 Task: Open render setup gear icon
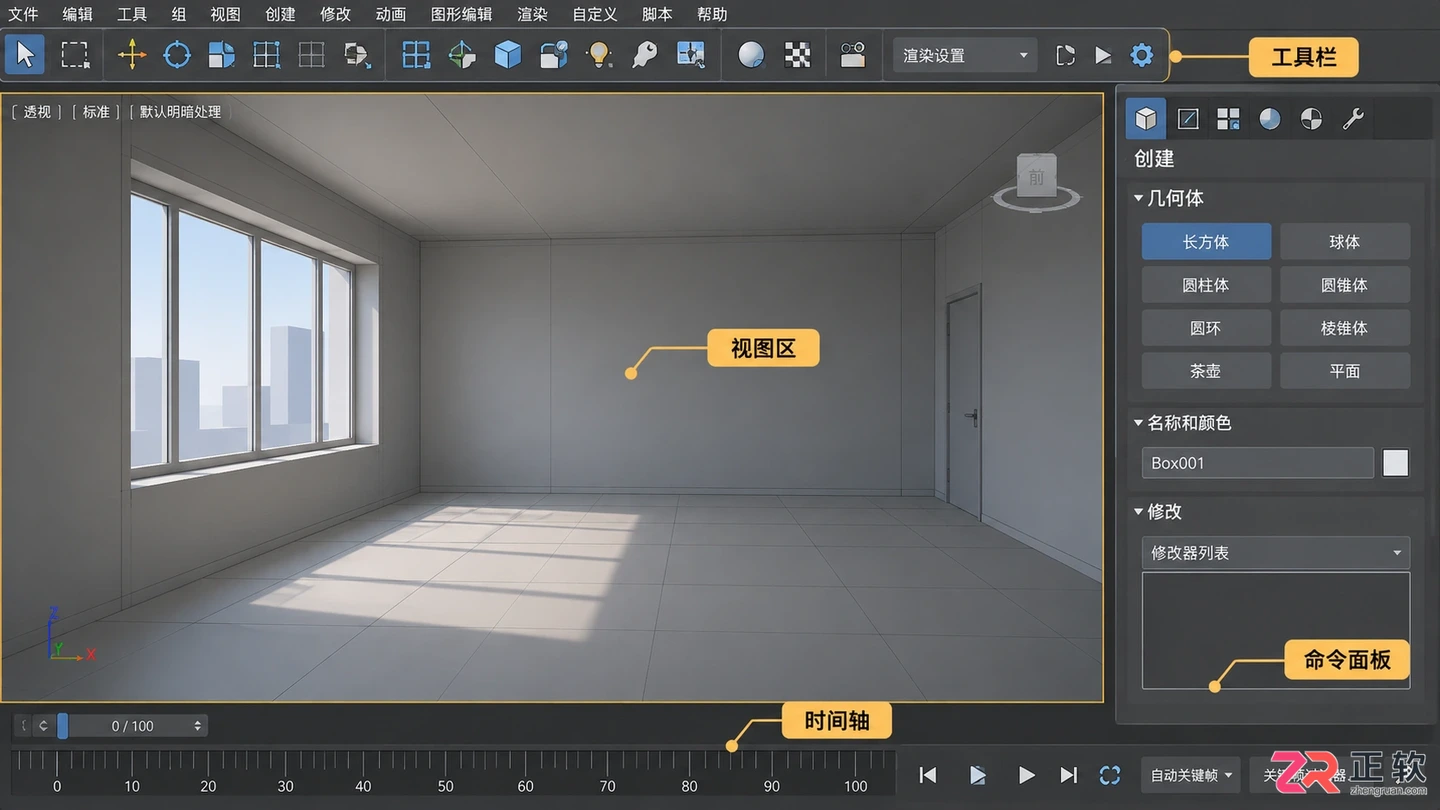1141,55
